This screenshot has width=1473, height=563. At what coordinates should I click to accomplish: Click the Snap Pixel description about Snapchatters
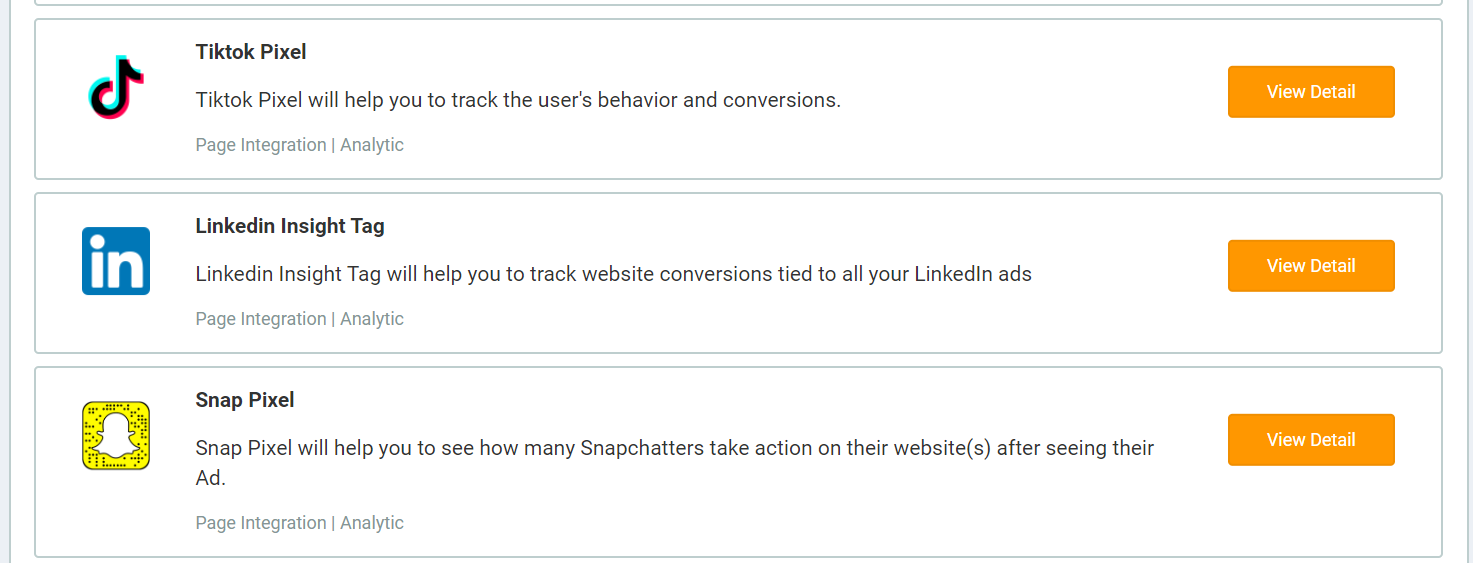coord(675,448)
